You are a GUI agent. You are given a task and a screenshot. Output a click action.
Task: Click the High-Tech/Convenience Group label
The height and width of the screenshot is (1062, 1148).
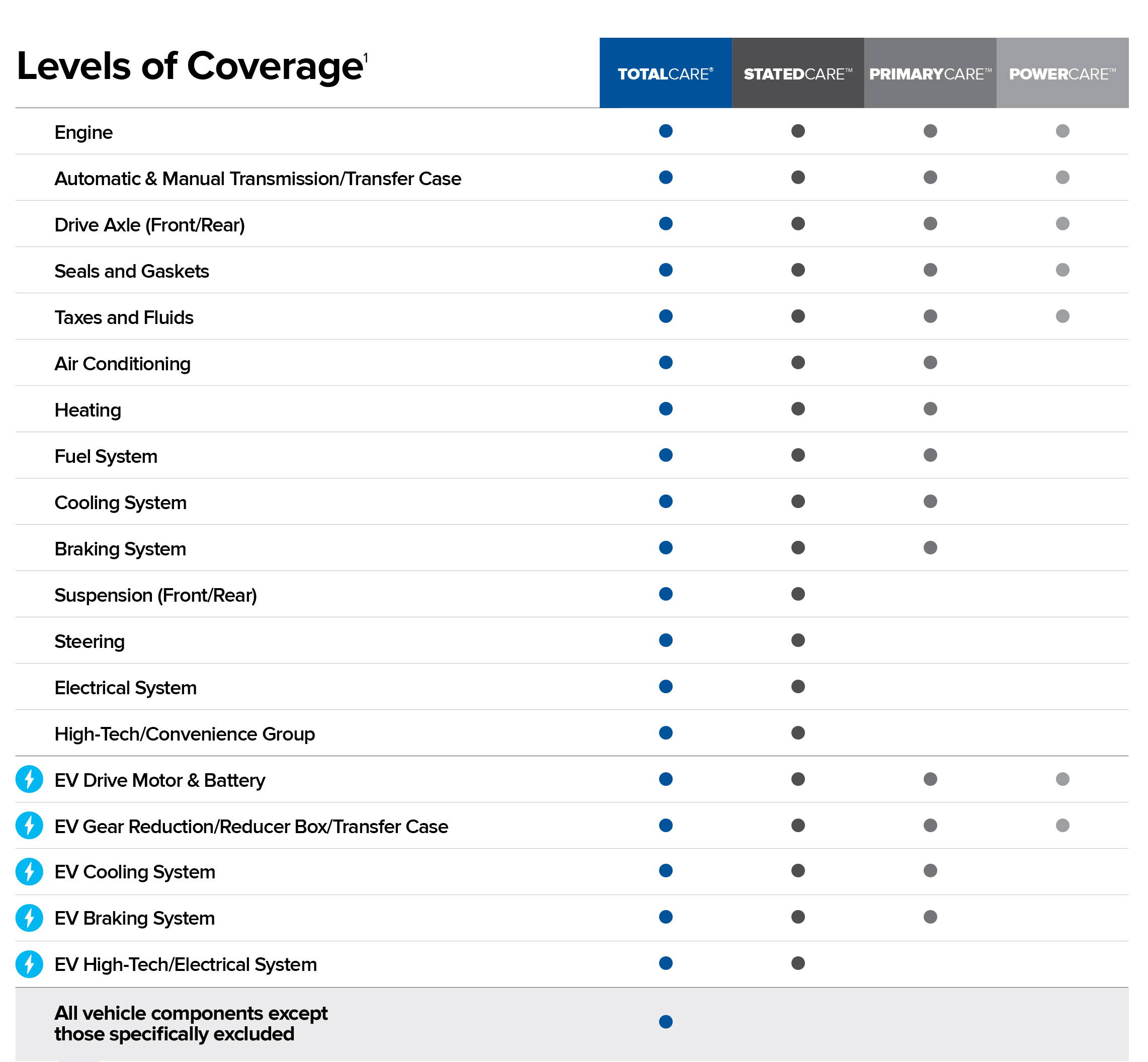(185, 734)
